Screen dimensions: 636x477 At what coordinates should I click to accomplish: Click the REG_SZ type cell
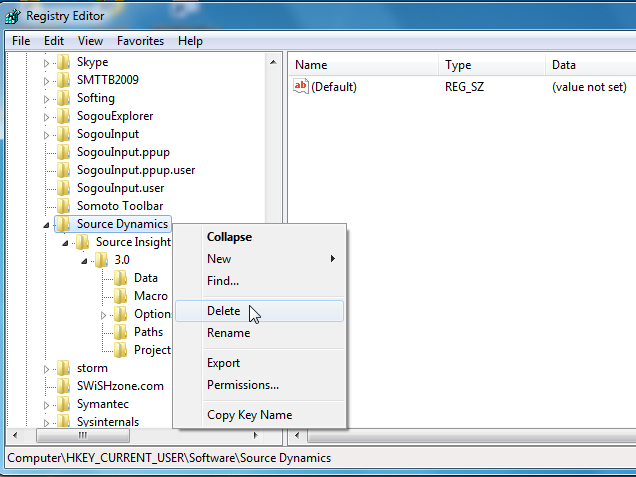click(464, 87)
